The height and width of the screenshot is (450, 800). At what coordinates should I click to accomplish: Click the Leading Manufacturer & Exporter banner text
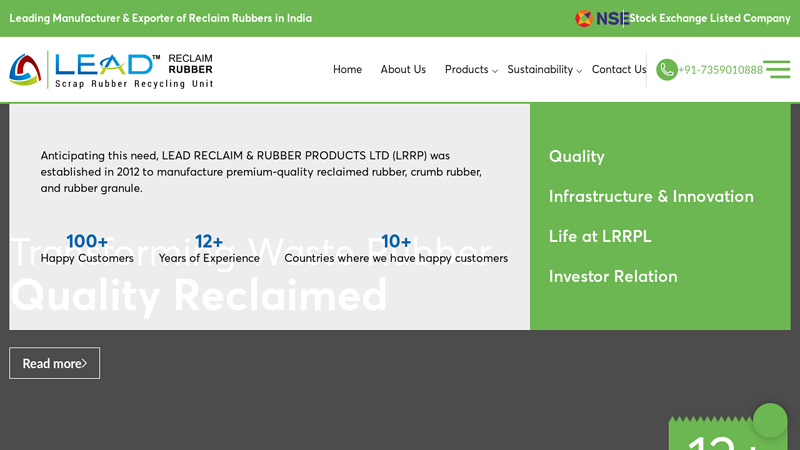161,18
